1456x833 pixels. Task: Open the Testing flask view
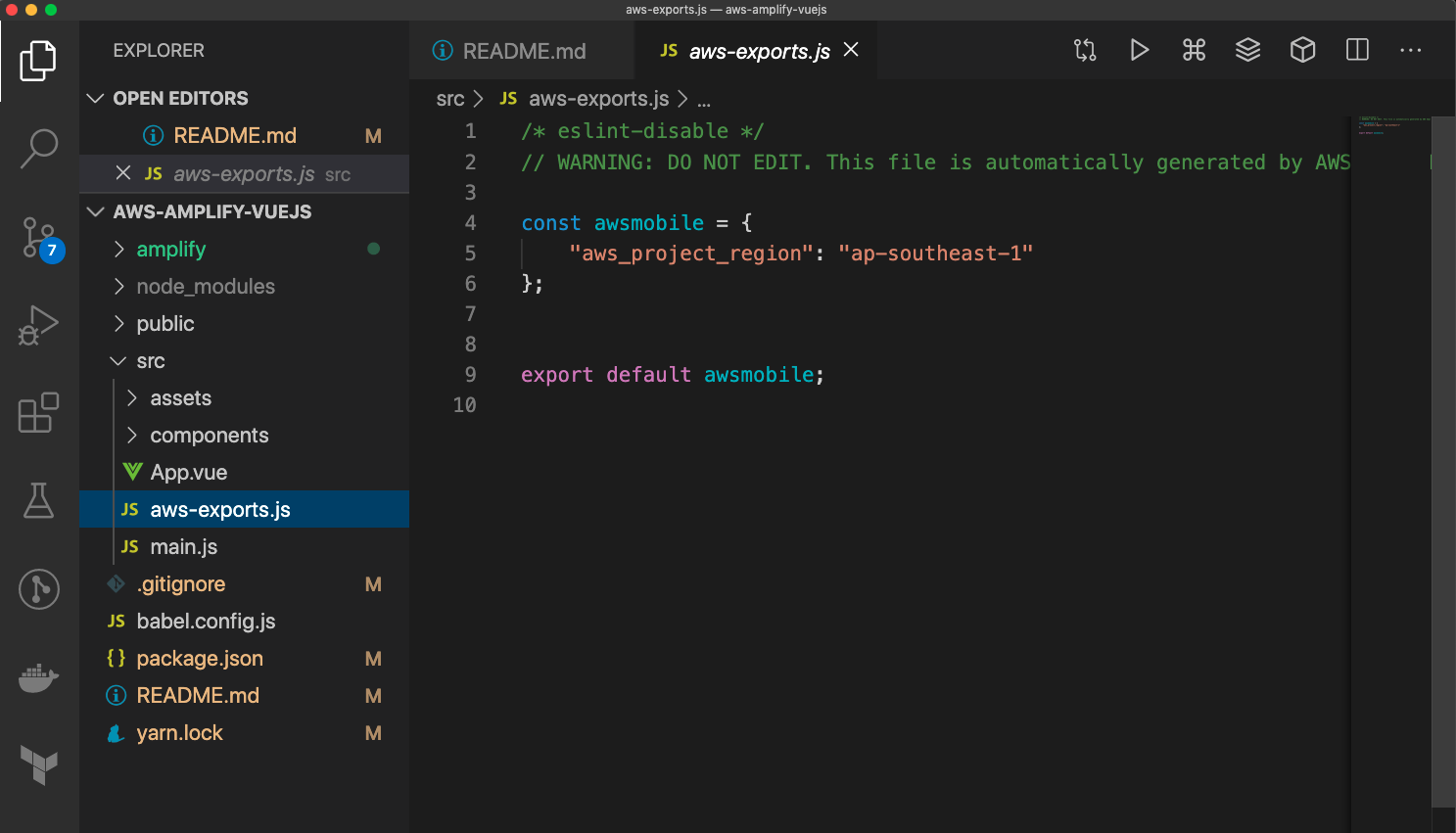pyautogui.click(x=39, y=500)
